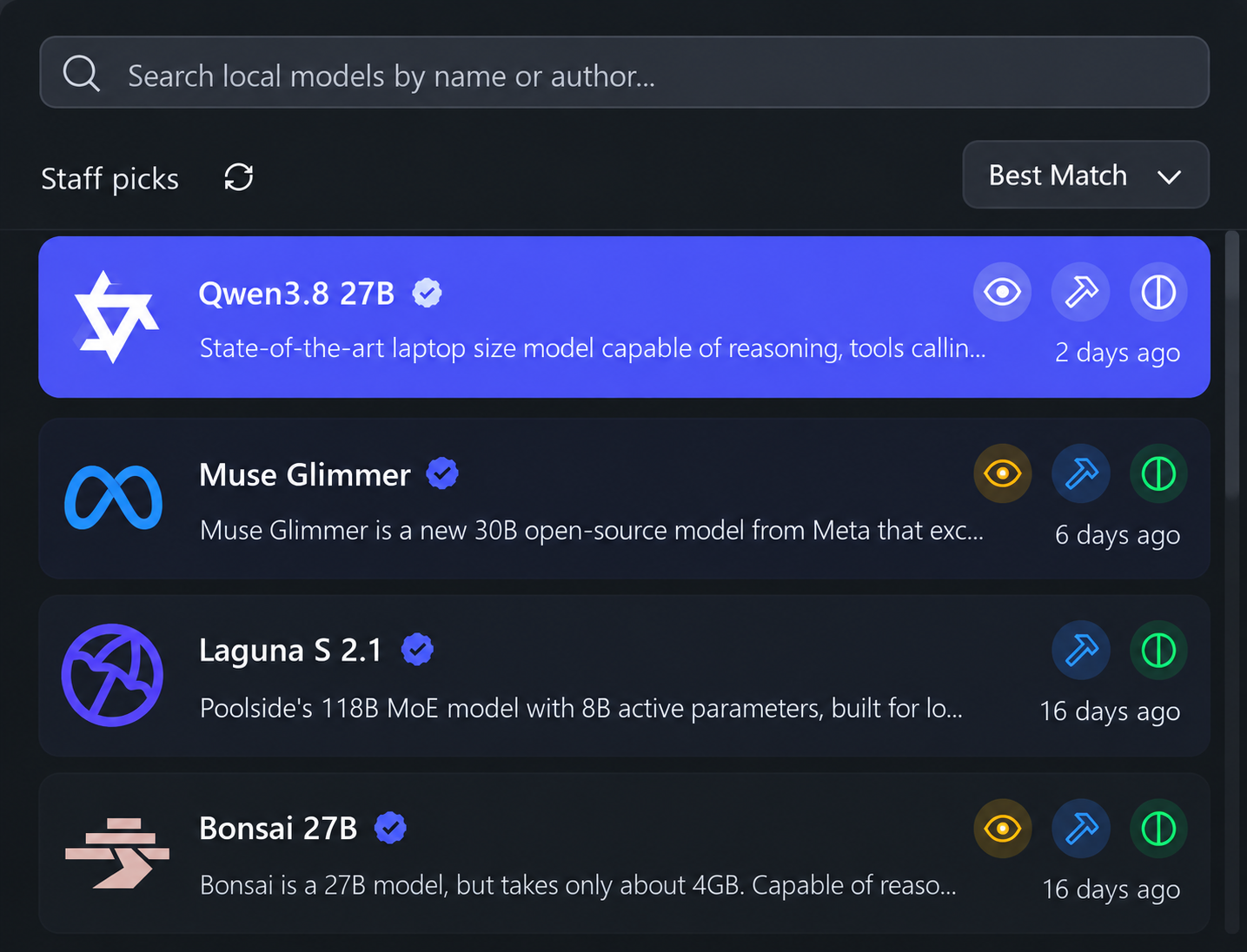Select the Bonsai 27B model entry
Viewport: 1247px width, 952px height.
pos(624,854)
